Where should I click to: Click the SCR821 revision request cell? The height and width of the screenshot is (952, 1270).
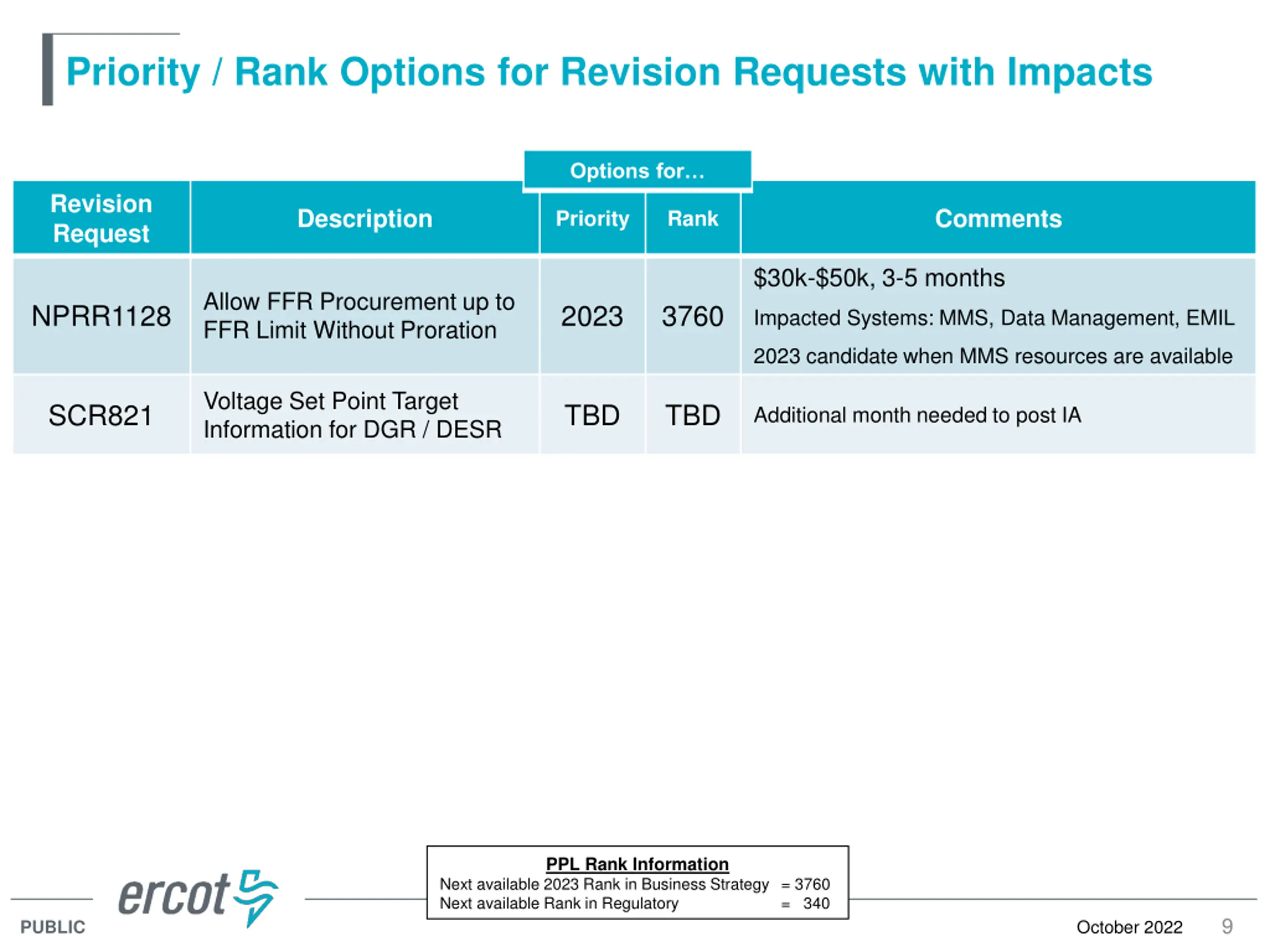click(x=102, y=415)
